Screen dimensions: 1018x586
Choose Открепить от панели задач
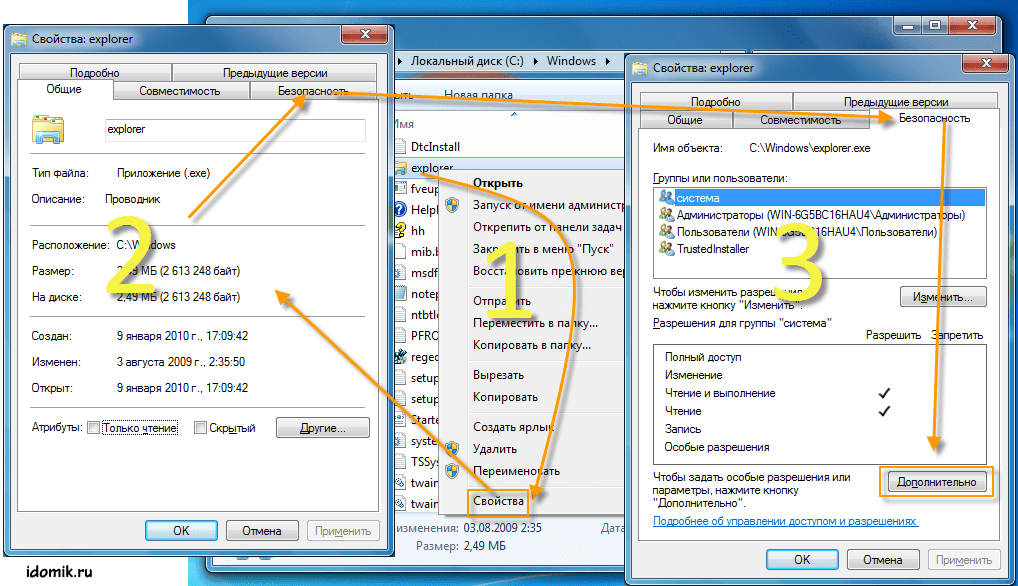[x=545, y=227]
